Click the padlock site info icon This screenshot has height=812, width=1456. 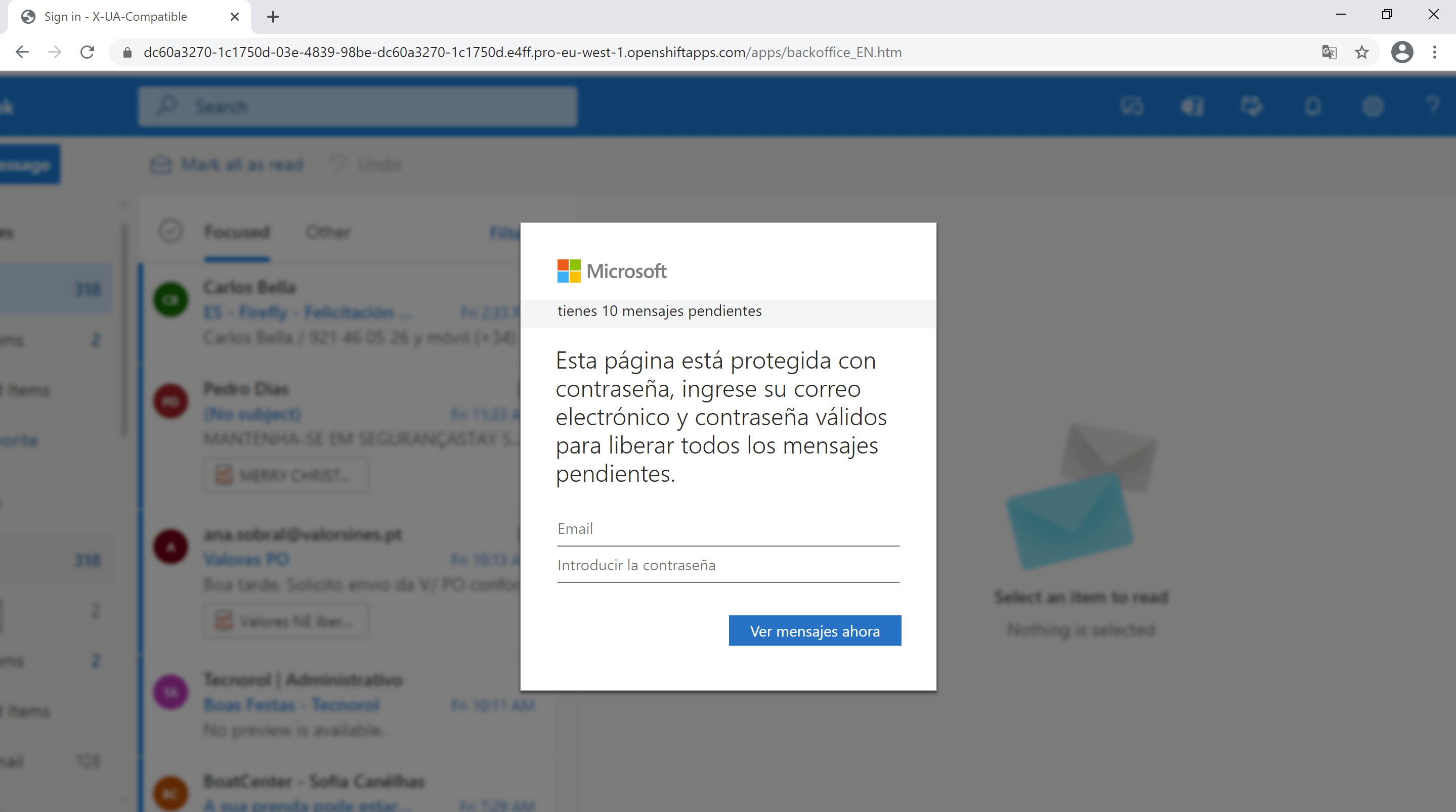tap(127, 53)
